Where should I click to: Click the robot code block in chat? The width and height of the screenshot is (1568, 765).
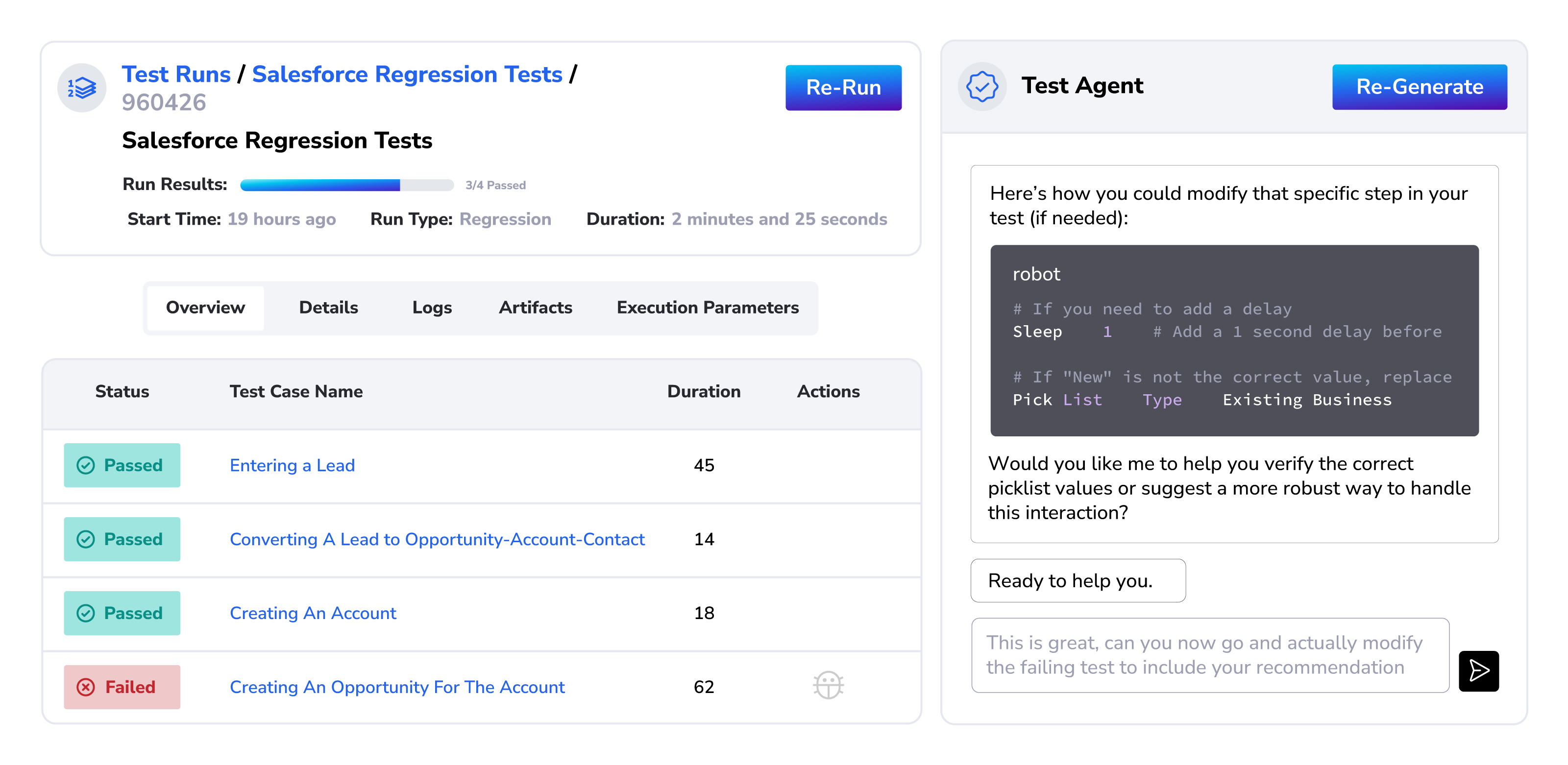tap(1234, 340)
